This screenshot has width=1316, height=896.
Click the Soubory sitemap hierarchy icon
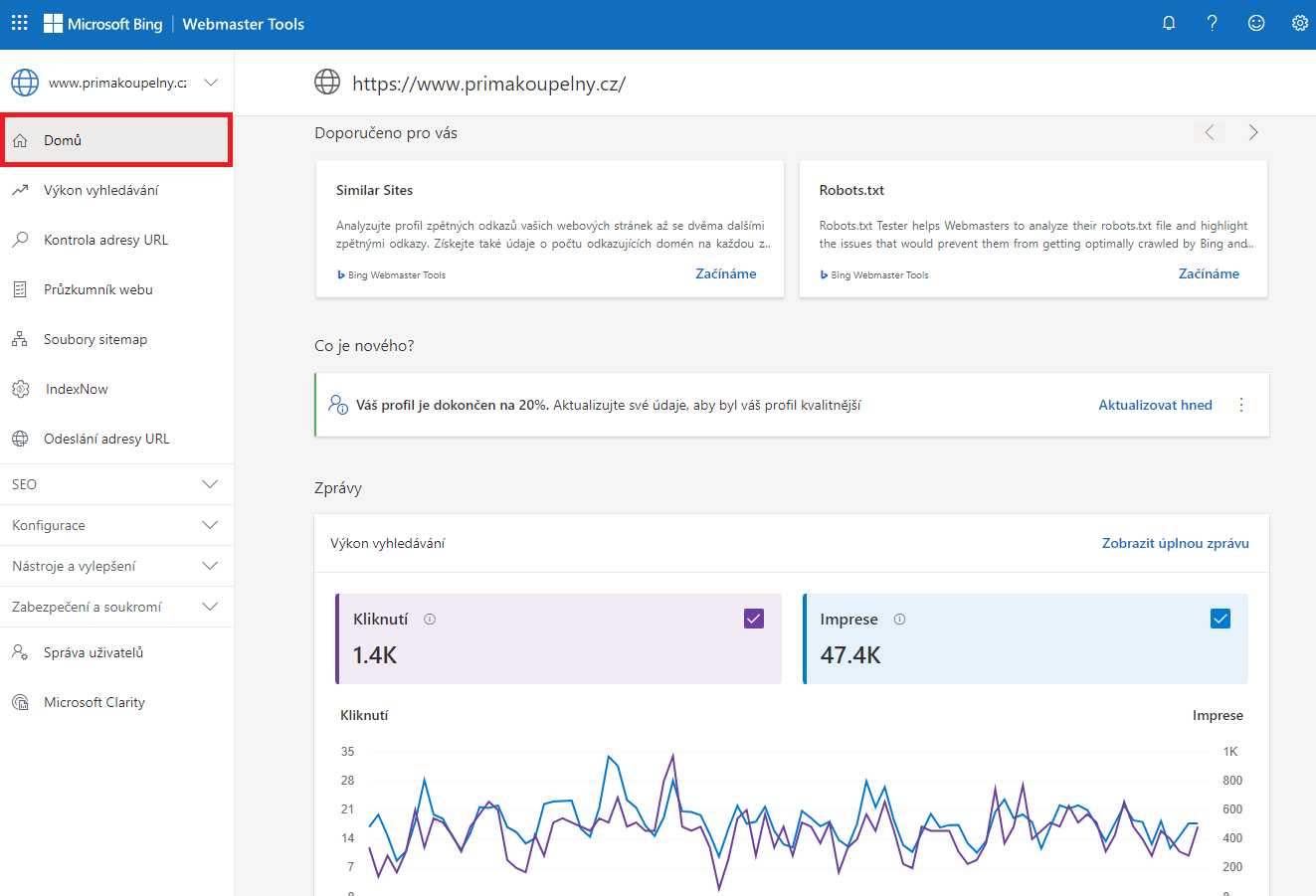pos(20,339)
